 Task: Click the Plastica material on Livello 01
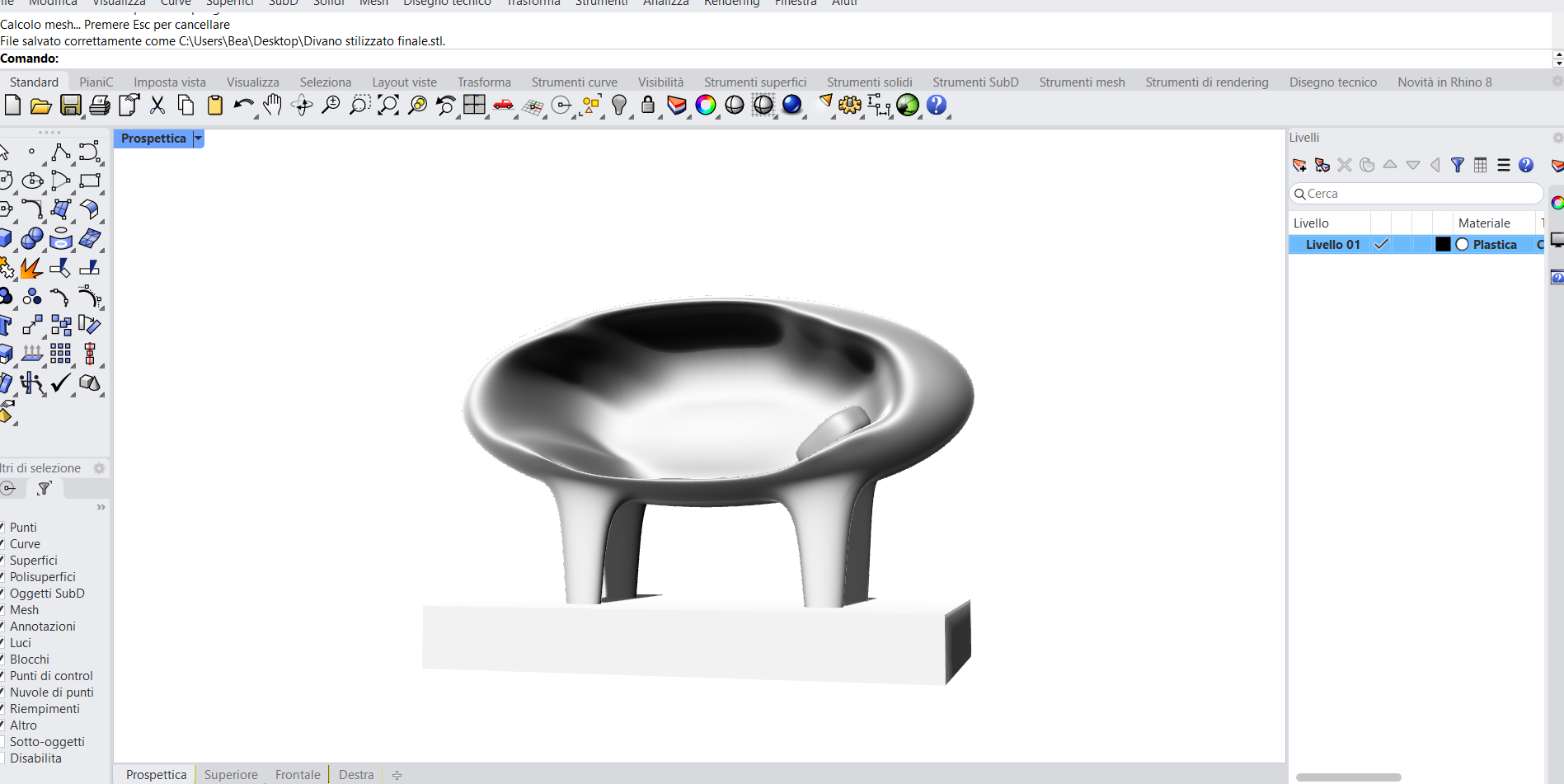(x=1494, y=245)
